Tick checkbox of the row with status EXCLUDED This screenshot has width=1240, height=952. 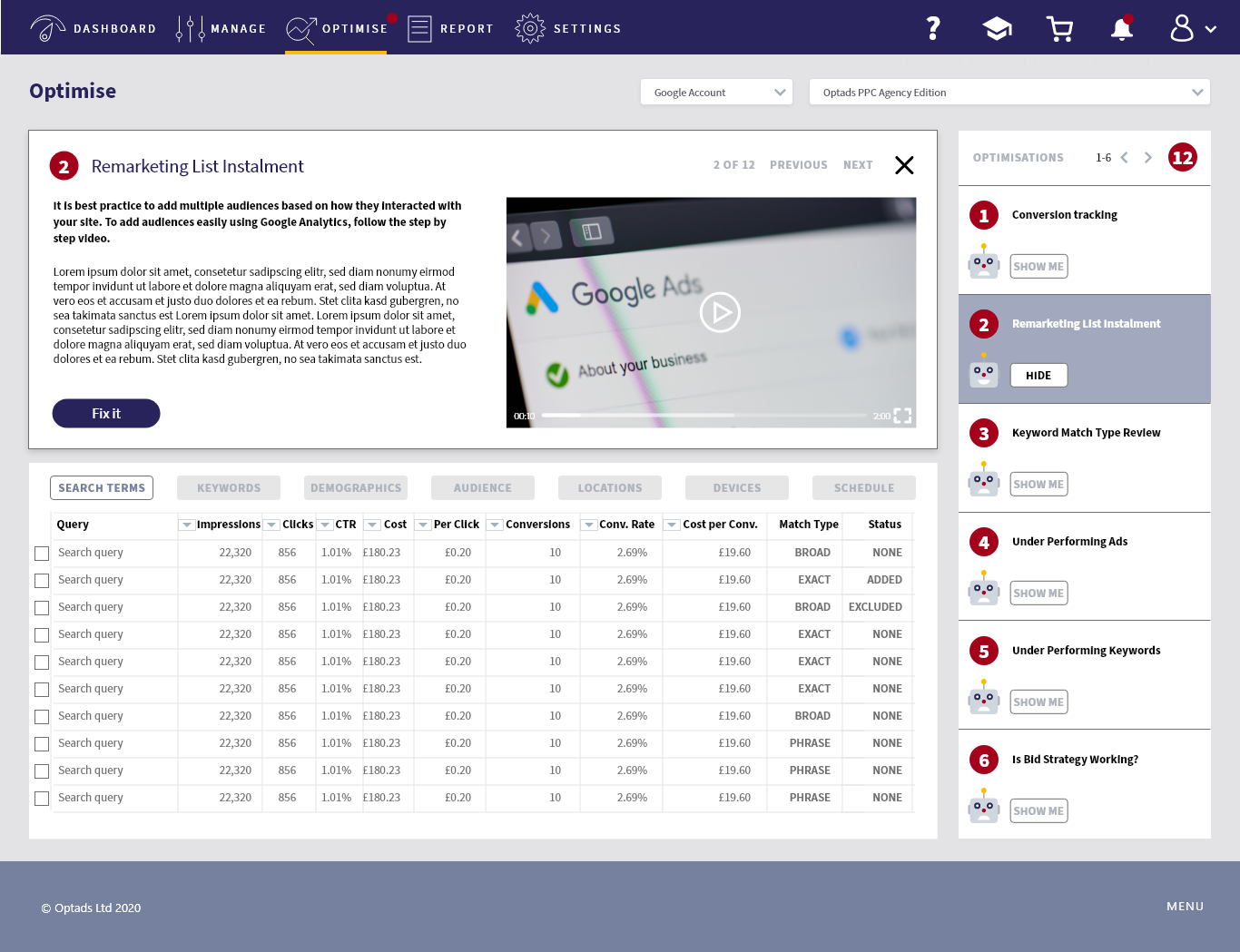42,608
